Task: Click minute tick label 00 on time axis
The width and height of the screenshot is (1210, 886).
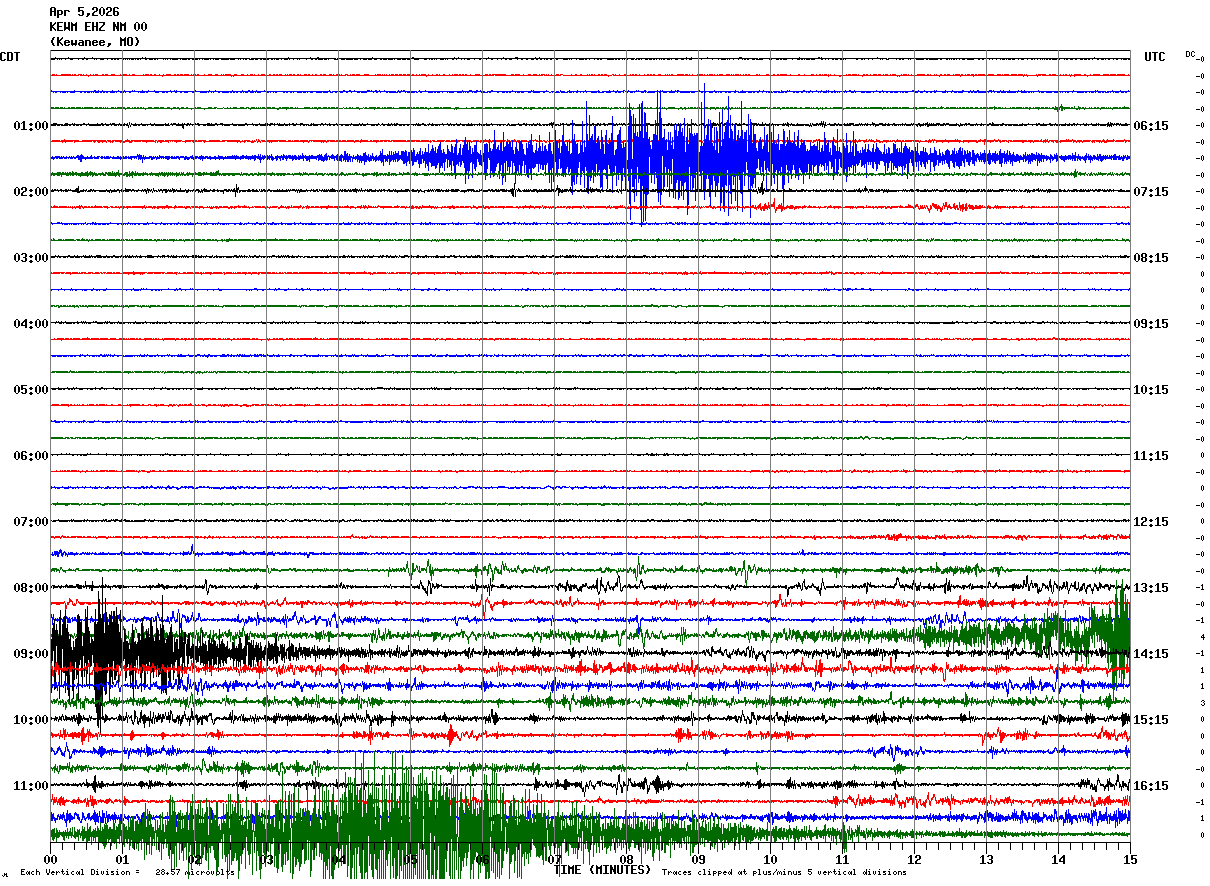Action: pyautogui.click(x=51, y=859)
